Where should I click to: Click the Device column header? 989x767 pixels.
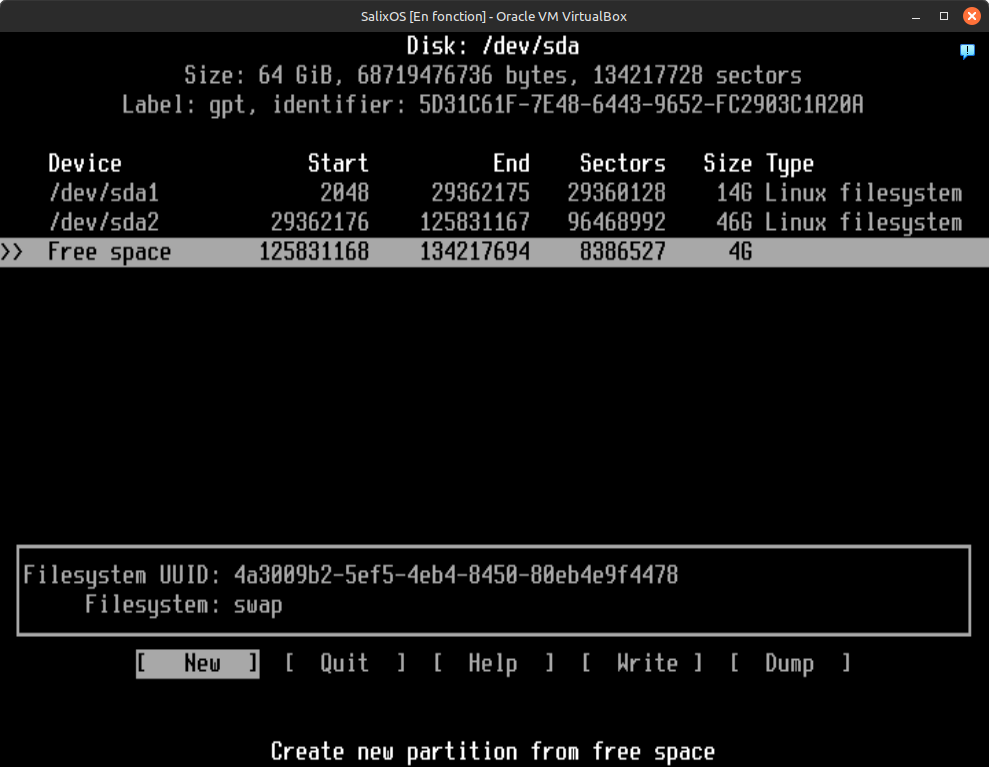pos(85,164)
